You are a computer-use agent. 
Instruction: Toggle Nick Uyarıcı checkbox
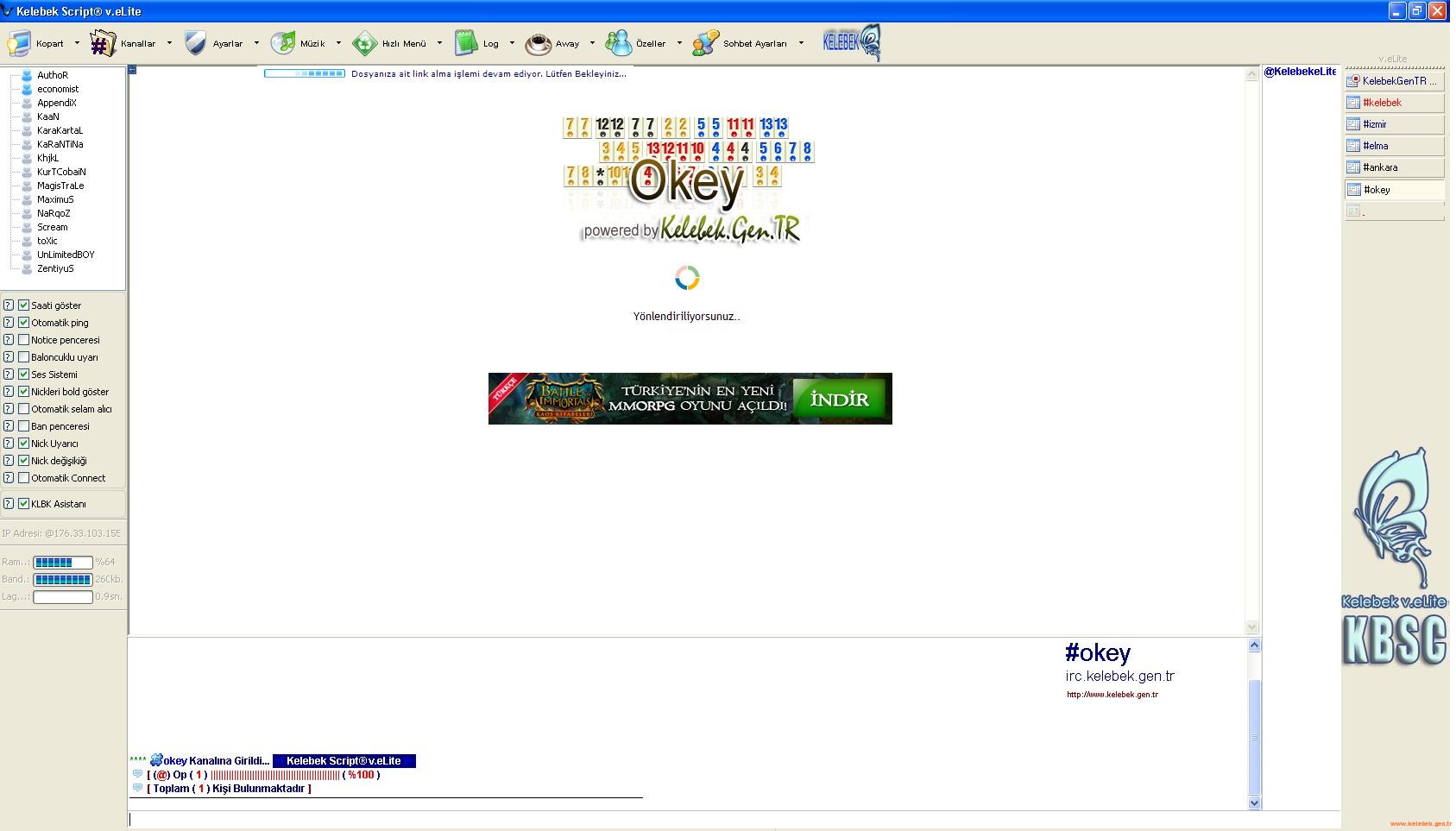[x=24, y=443]
